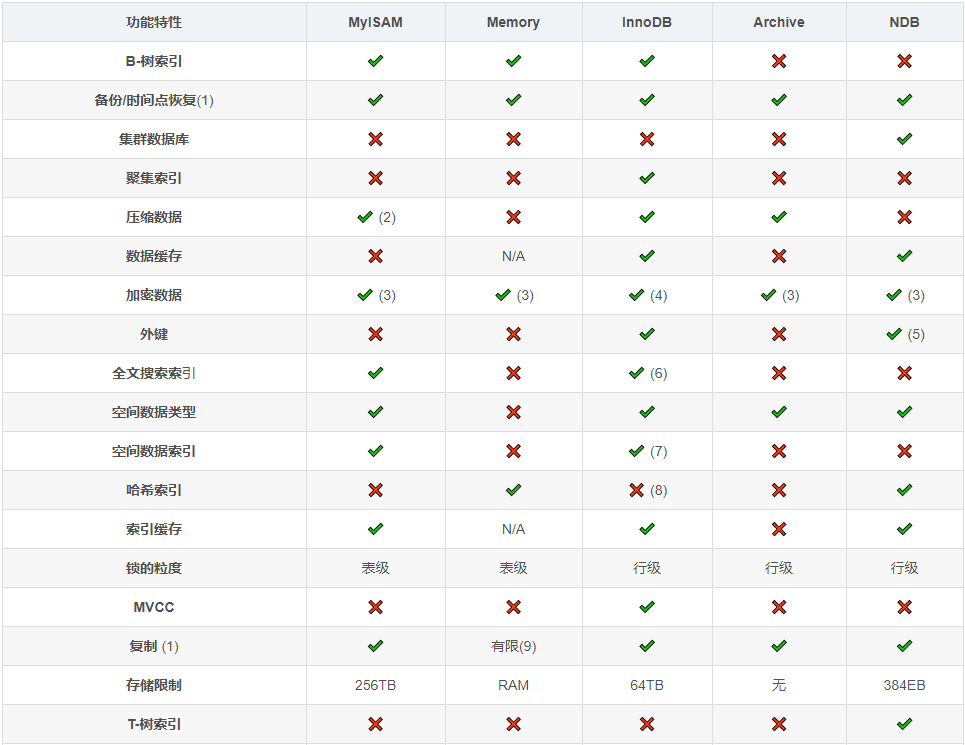Screen dimensions: 965x745
Task: Click the 聚集索引 check mark under InnoDB
Action: click(647, 178)
